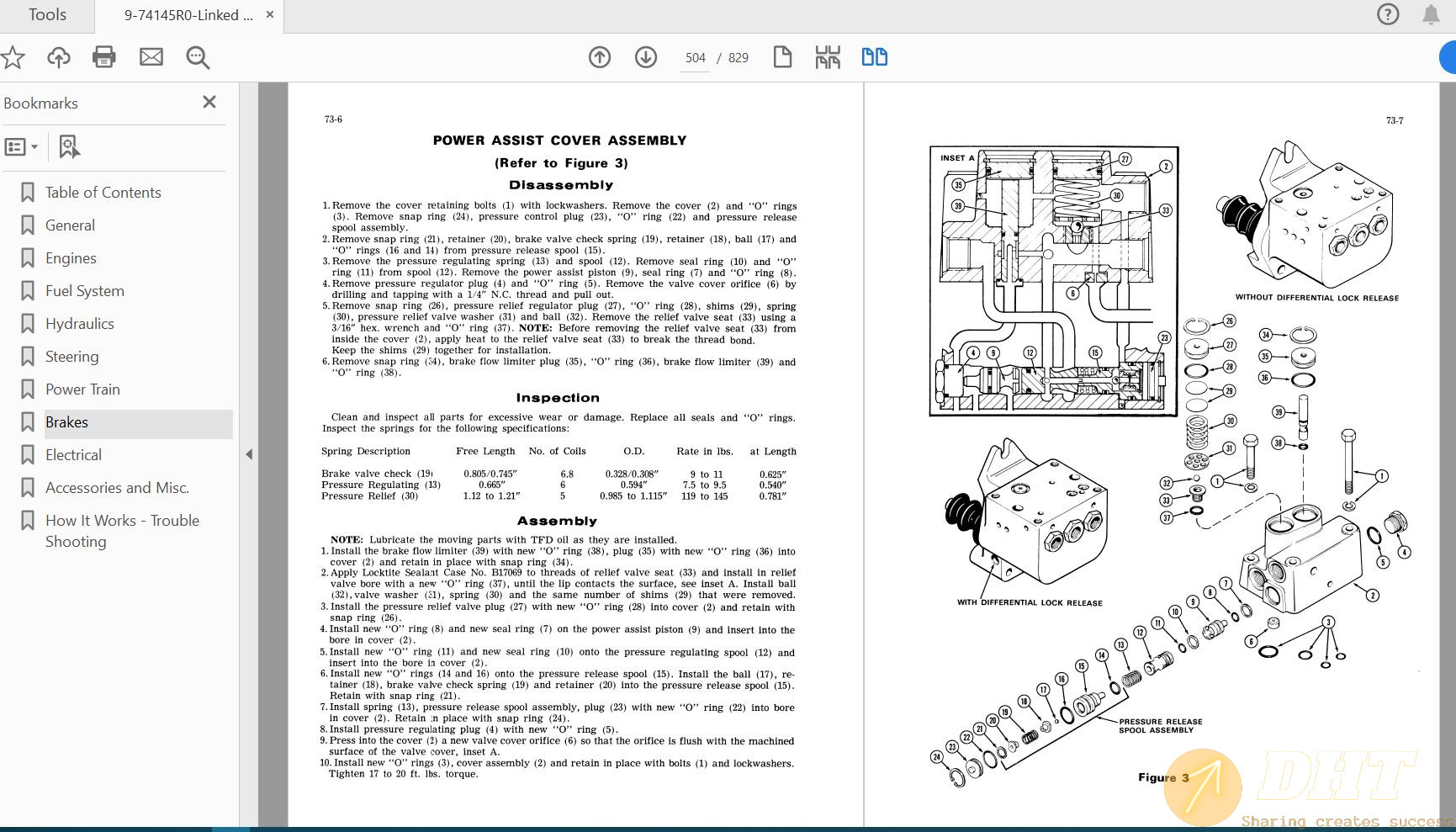
Task: Go to the previous page
Action: click(599, 57)
